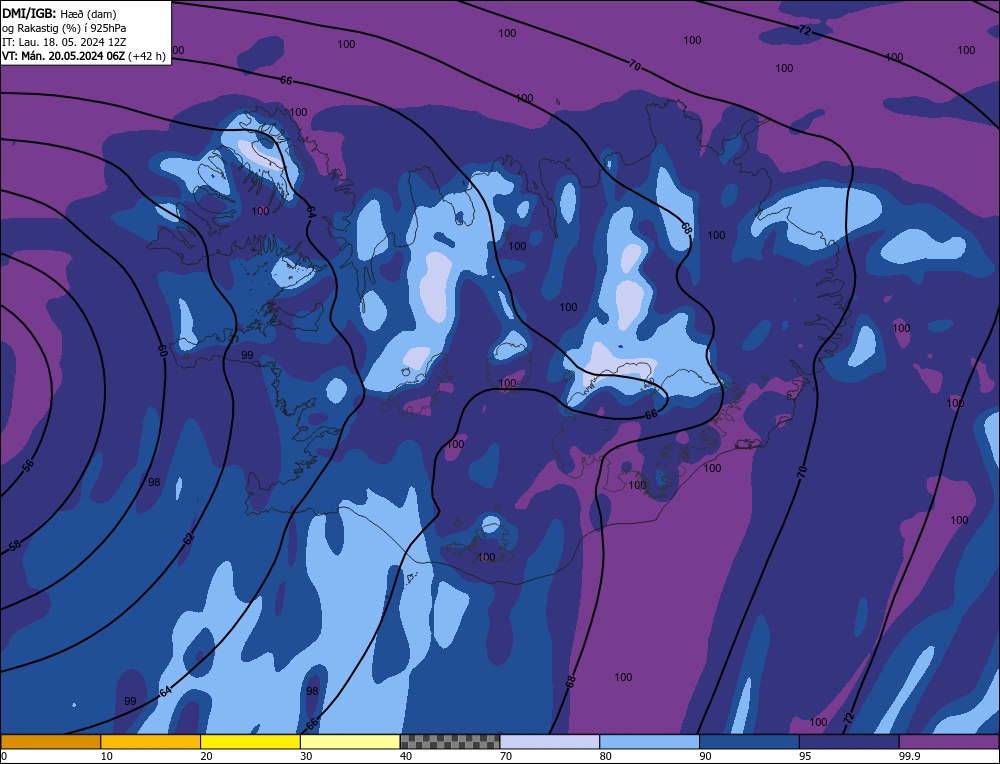Click the medium blue 90–95 legend swatch
Viewport: 1000px width, 764px height.
[749, 742]
